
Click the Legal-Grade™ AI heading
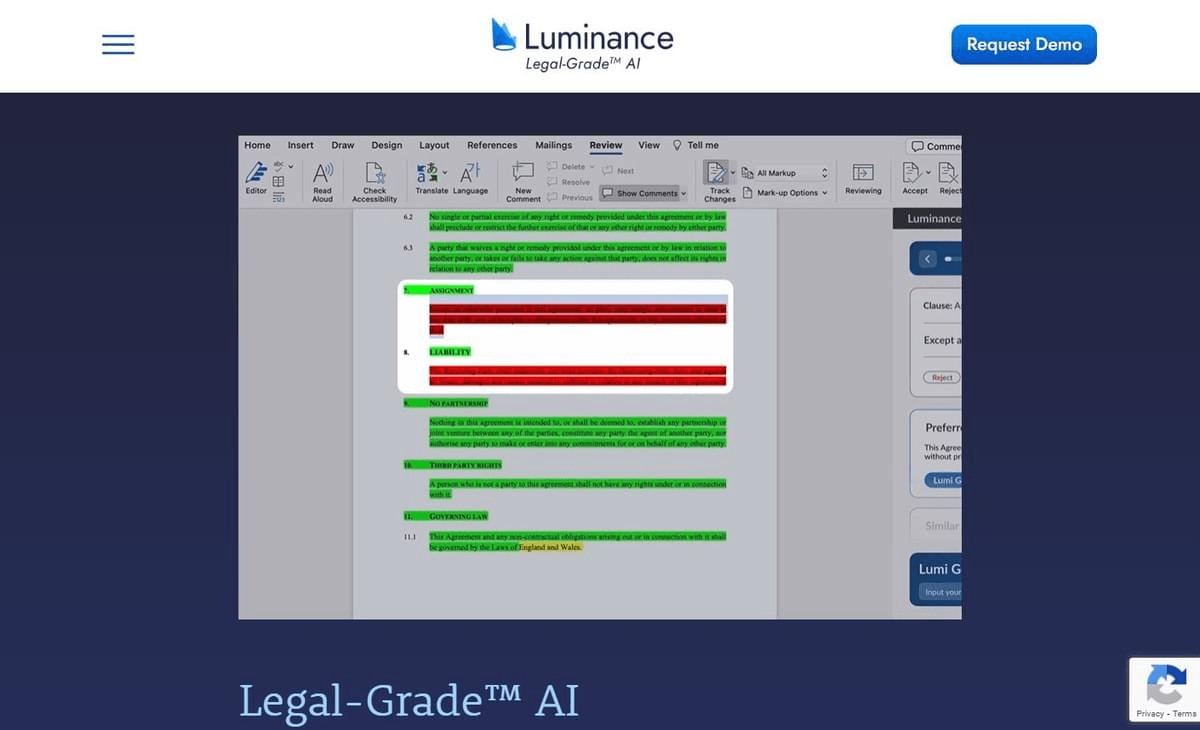pyautogui.click(x=409, y=700)
